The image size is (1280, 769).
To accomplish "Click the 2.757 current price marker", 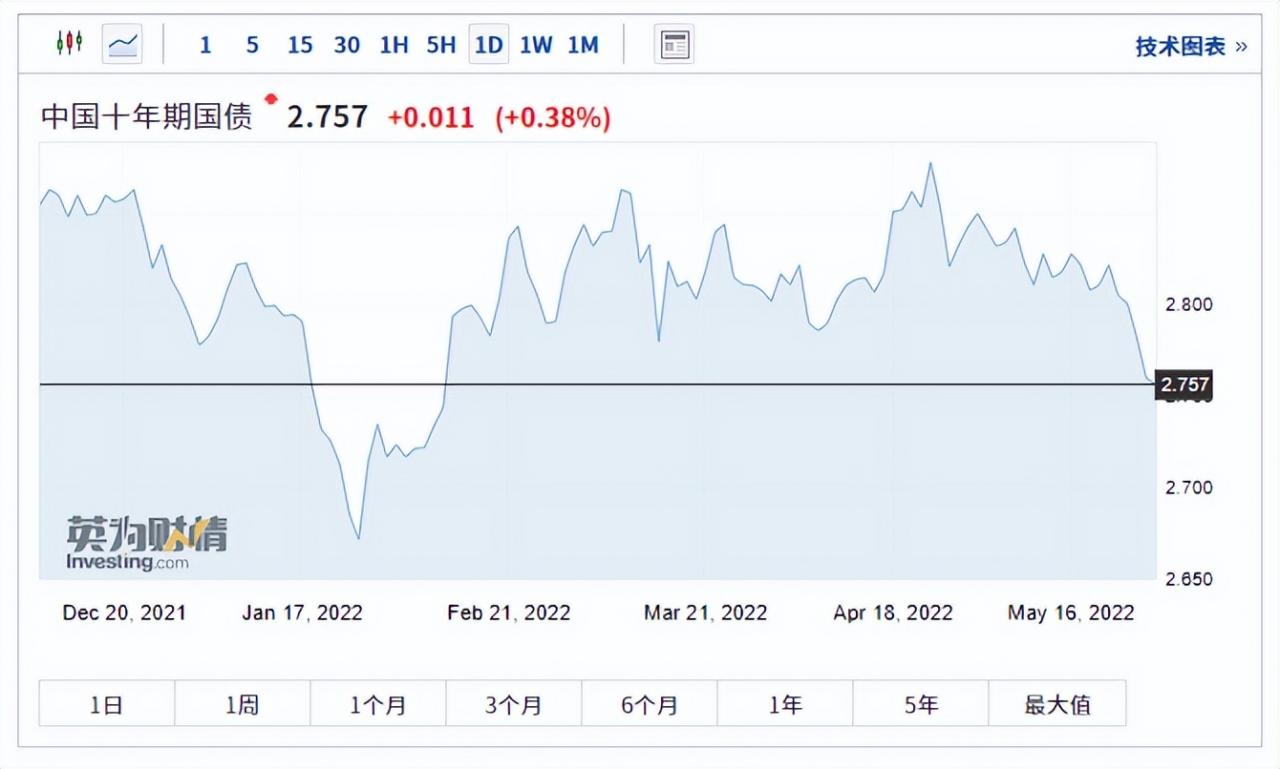I will pyautogui.click(x=1184, y=384).
